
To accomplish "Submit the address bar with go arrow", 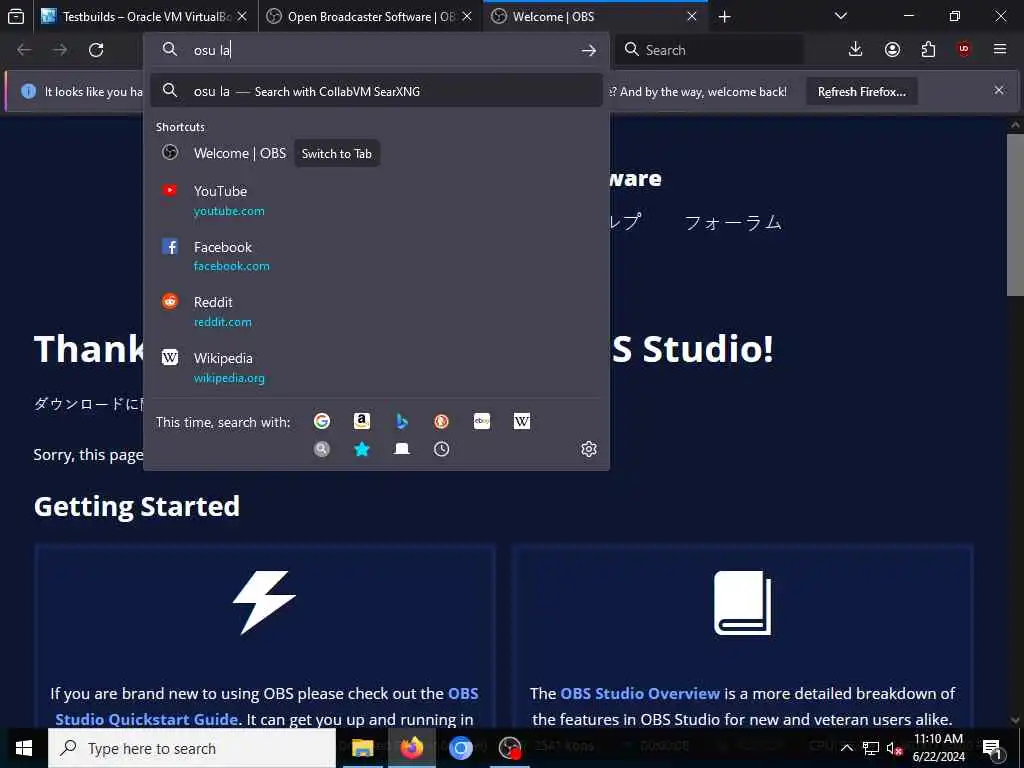I will (x=588, y=50).
